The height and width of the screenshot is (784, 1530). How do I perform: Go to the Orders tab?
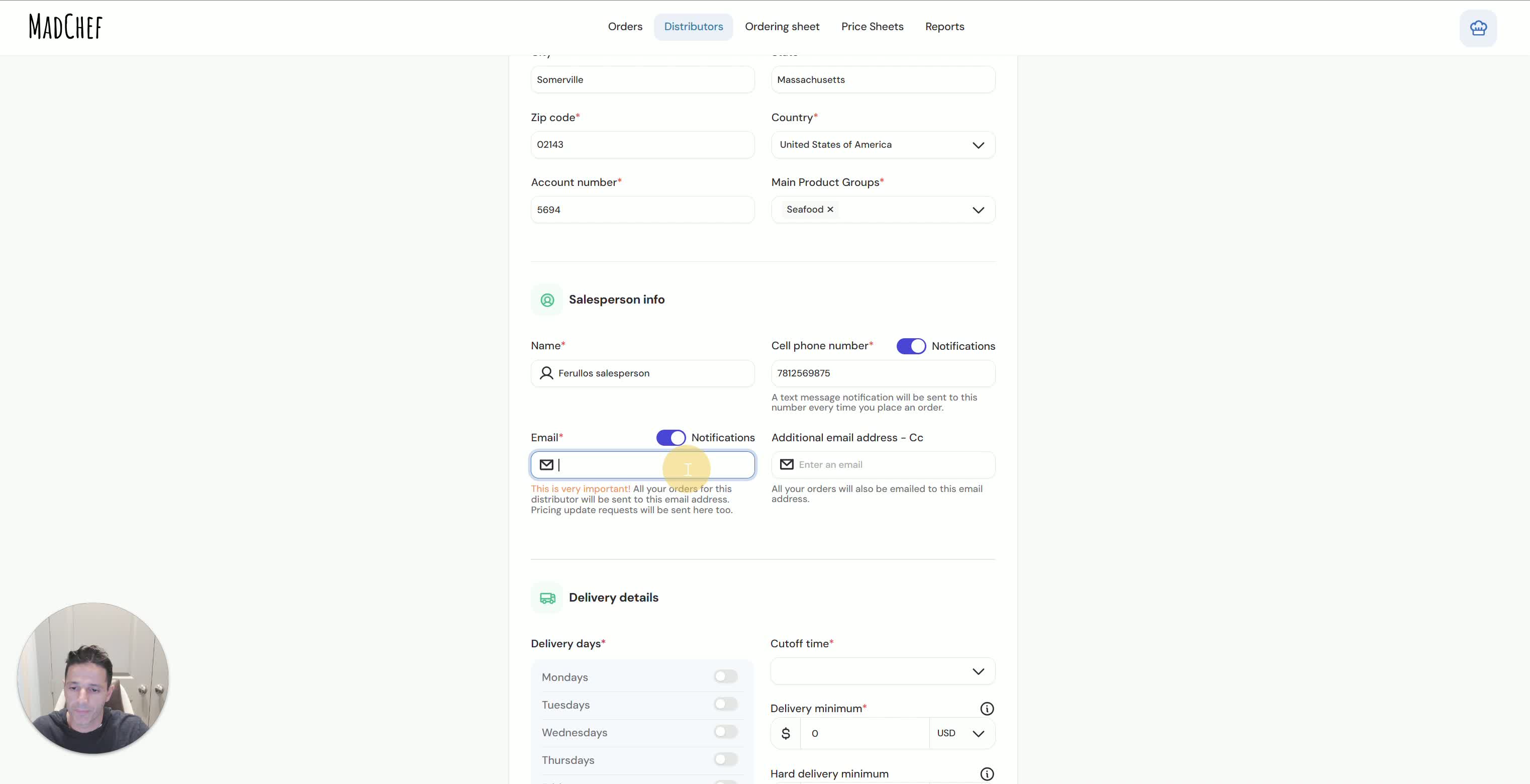[625, 27]
